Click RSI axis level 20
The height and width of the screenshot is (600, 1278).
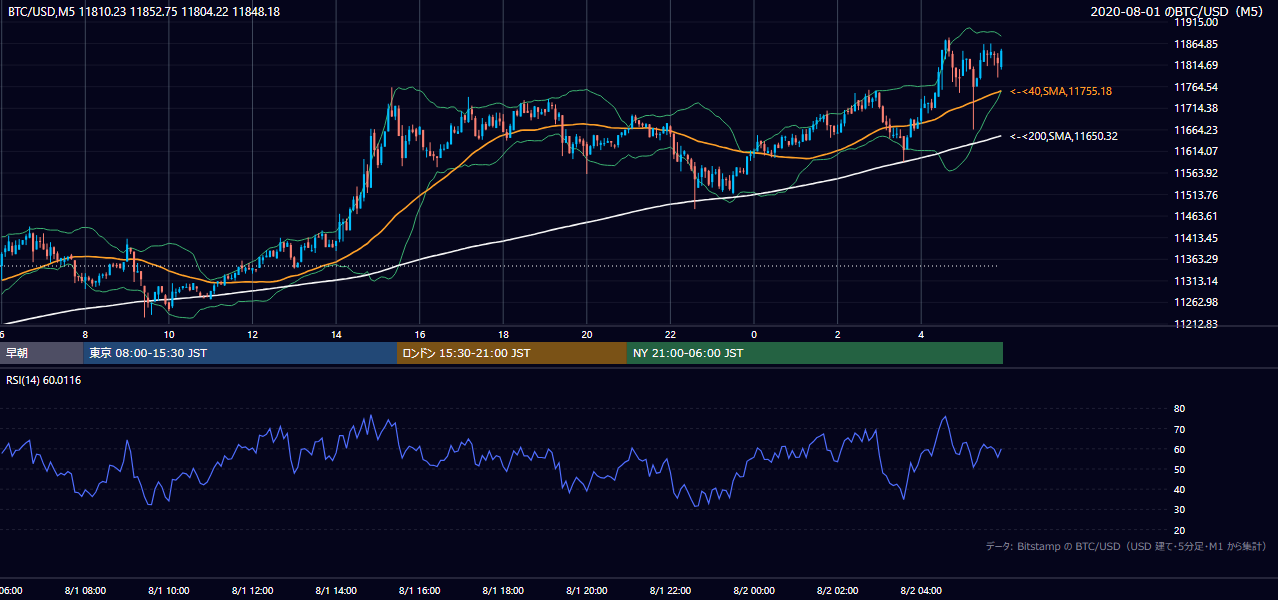1180,530
